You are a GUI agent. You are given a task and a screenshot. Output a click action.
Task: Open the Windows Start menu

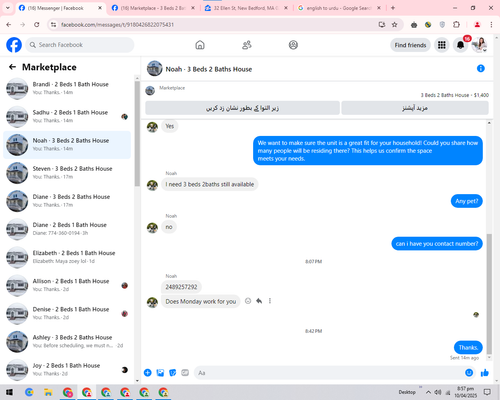(9, 392)
